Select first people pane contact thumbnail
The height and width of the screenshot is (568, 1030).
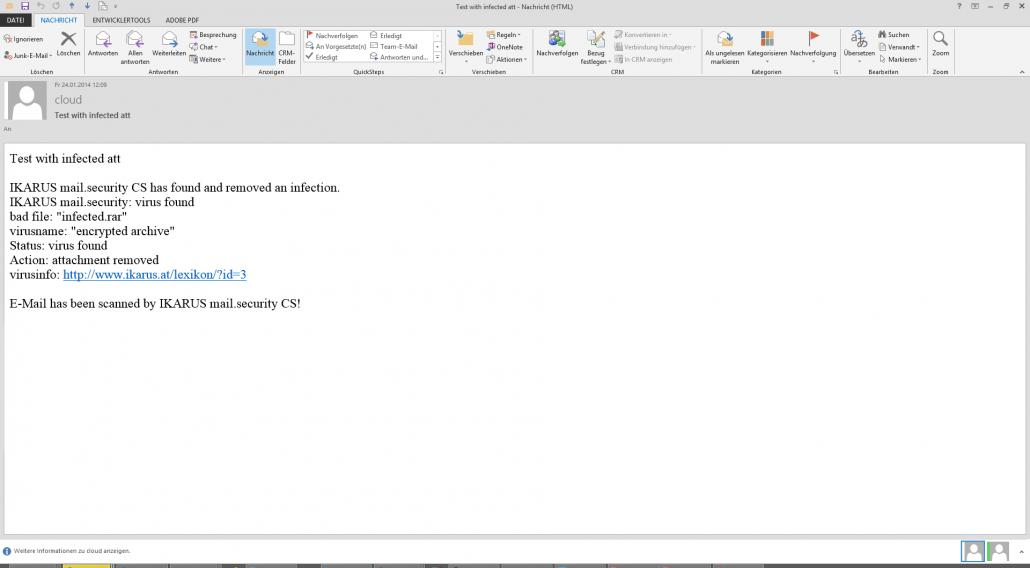coord(973,552)
